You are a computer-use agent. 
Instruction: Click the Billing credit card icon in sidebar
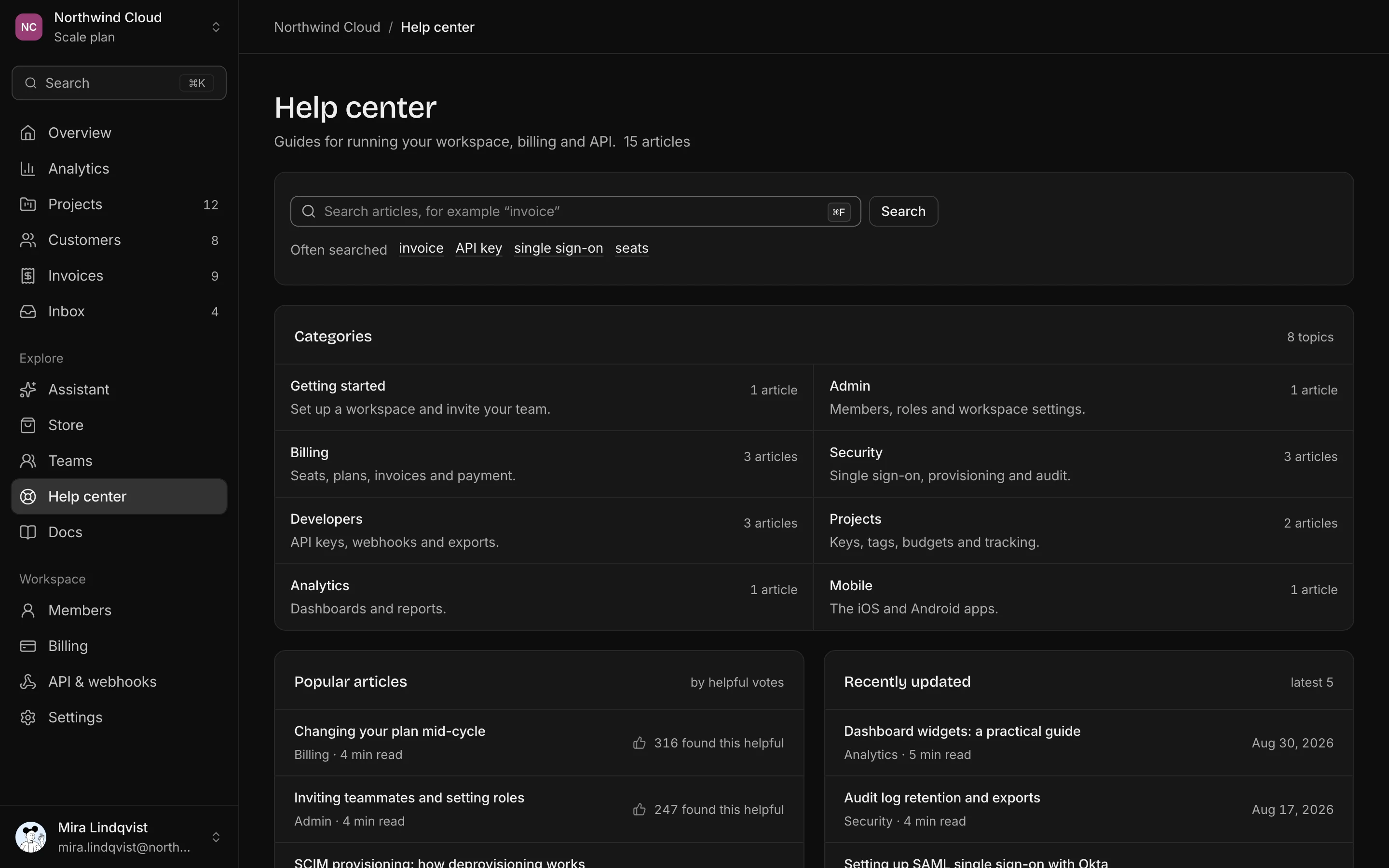click(x=27, y=646)
